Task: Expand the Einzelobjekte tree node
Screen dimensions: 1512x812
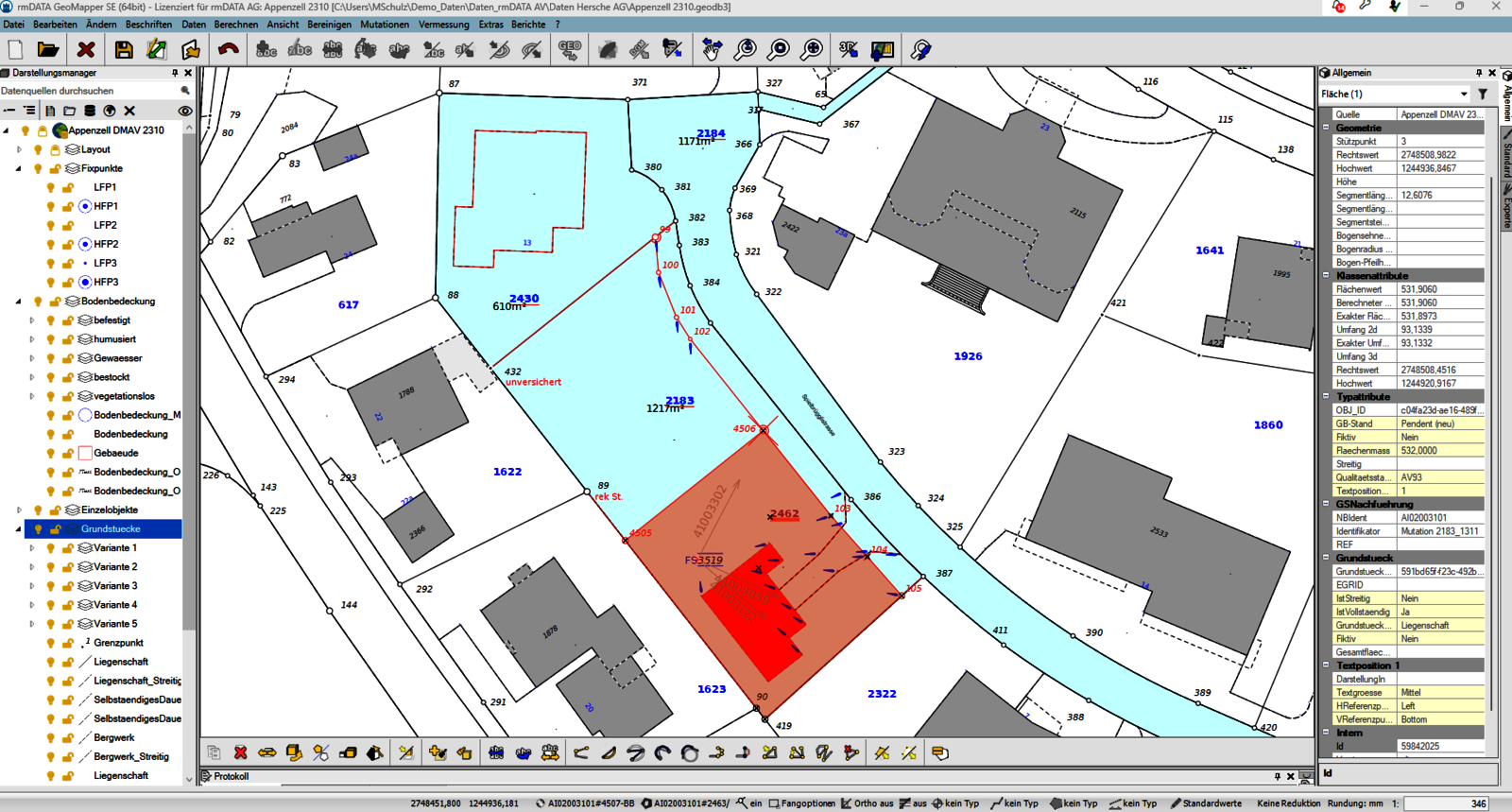Action: click(19, 510)
